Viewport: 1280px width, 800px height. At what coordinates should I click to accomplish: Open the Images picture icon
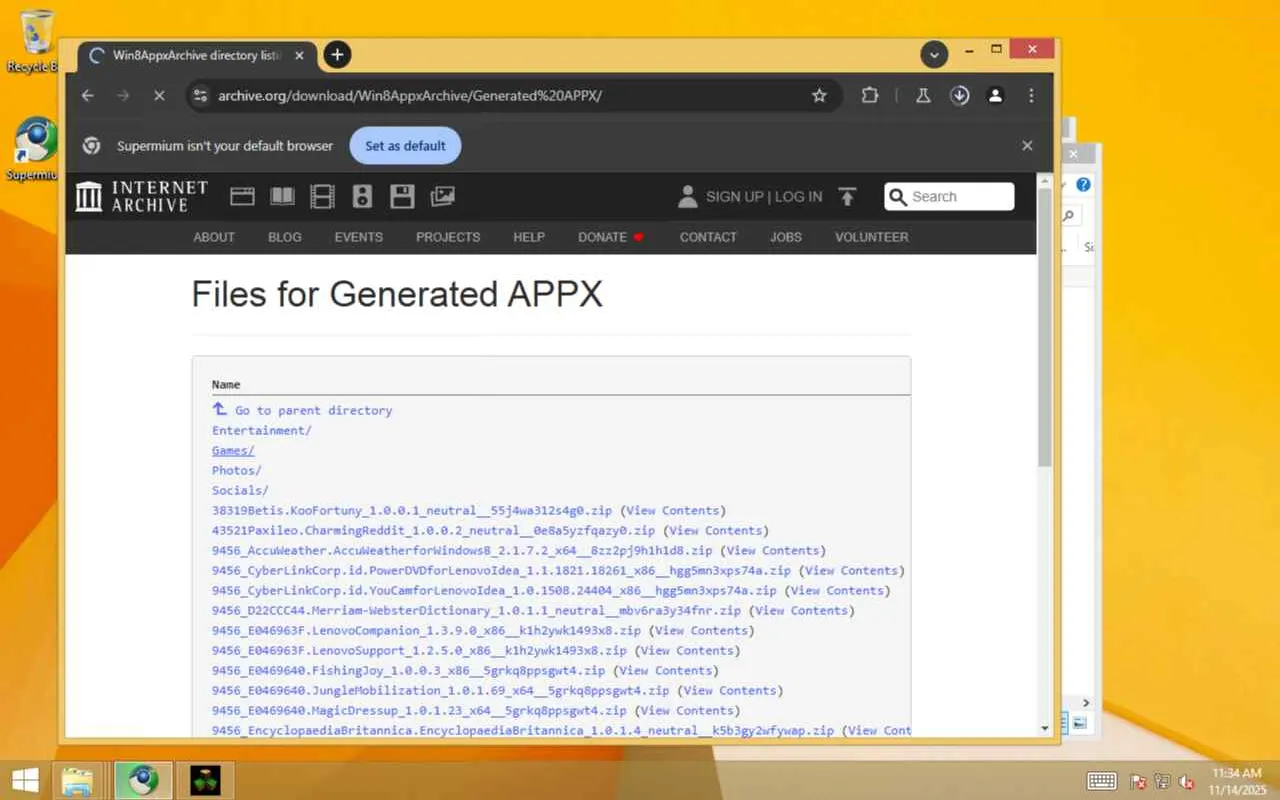click(442, 196)
